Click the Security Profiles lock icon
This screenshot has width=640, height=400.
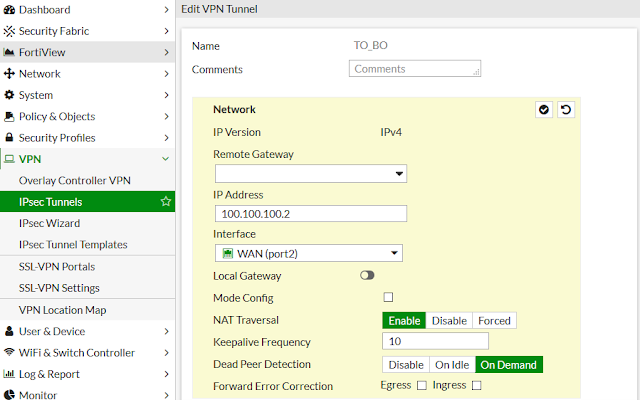tap(9, 137)
